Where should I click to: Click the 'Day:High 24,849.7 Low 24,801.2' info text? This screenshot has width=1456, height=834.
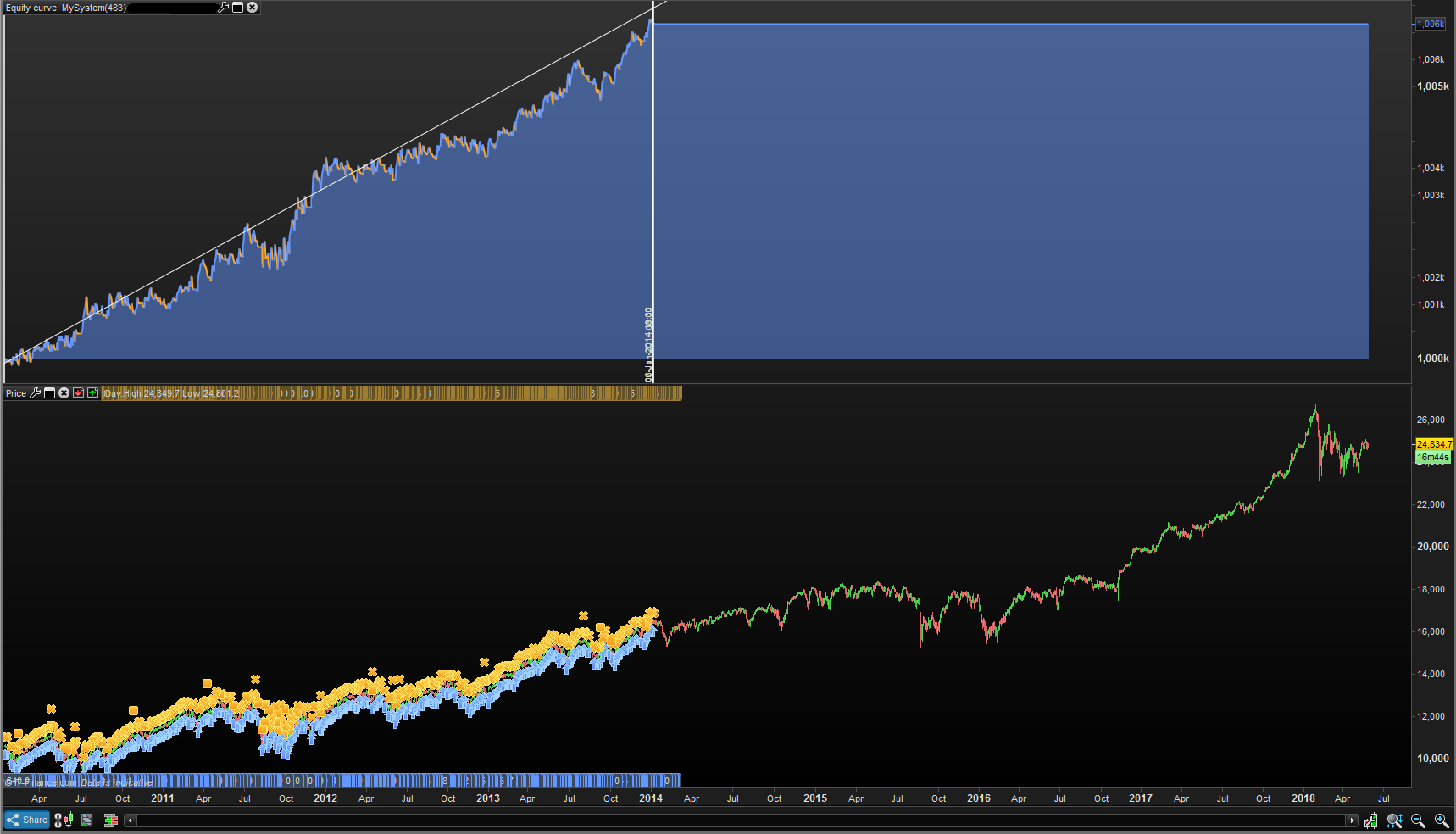[x=171, y=393]
